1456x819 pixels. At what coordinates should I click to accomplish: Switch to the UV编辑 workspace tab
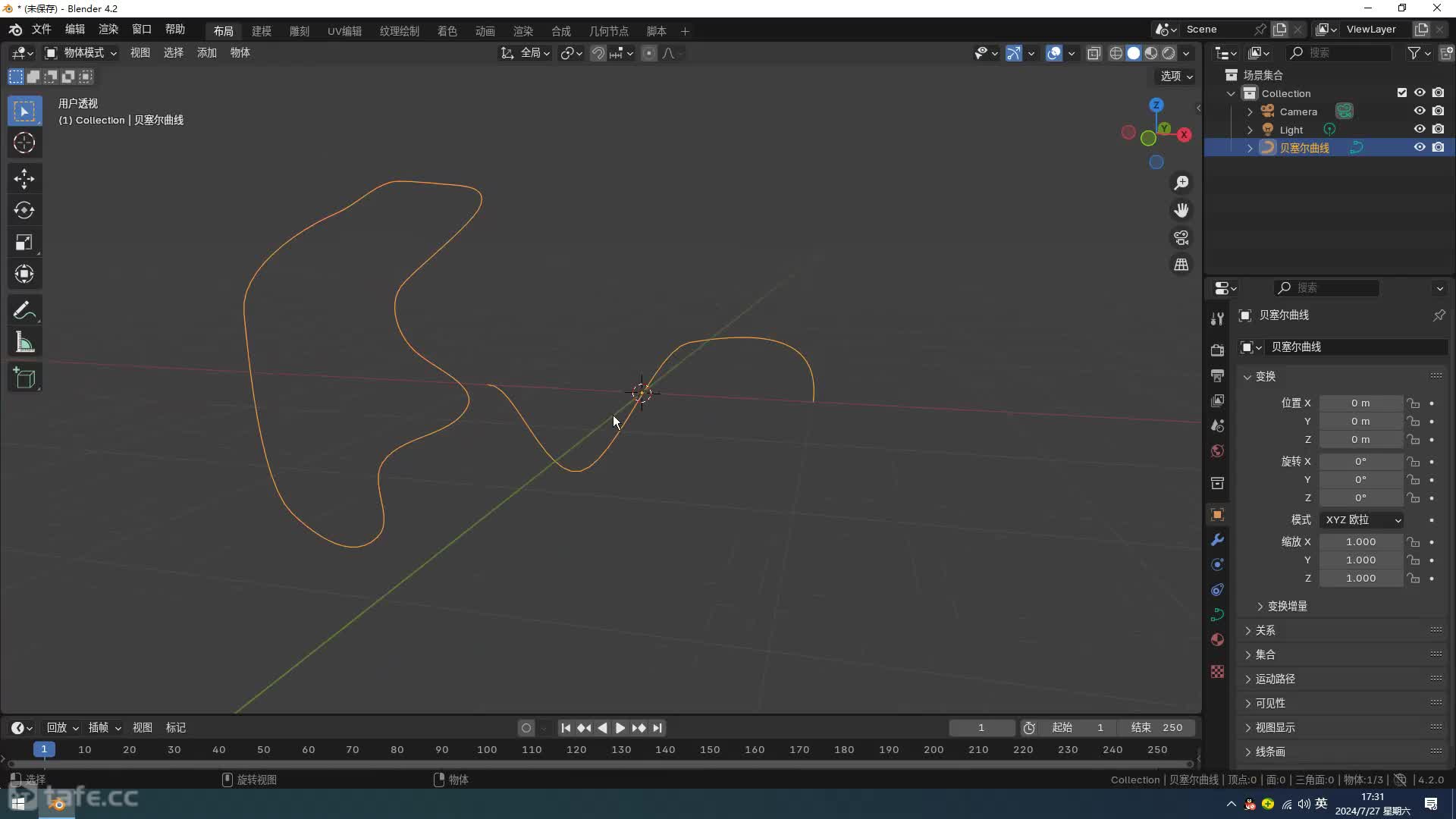(x=344, y=31)
